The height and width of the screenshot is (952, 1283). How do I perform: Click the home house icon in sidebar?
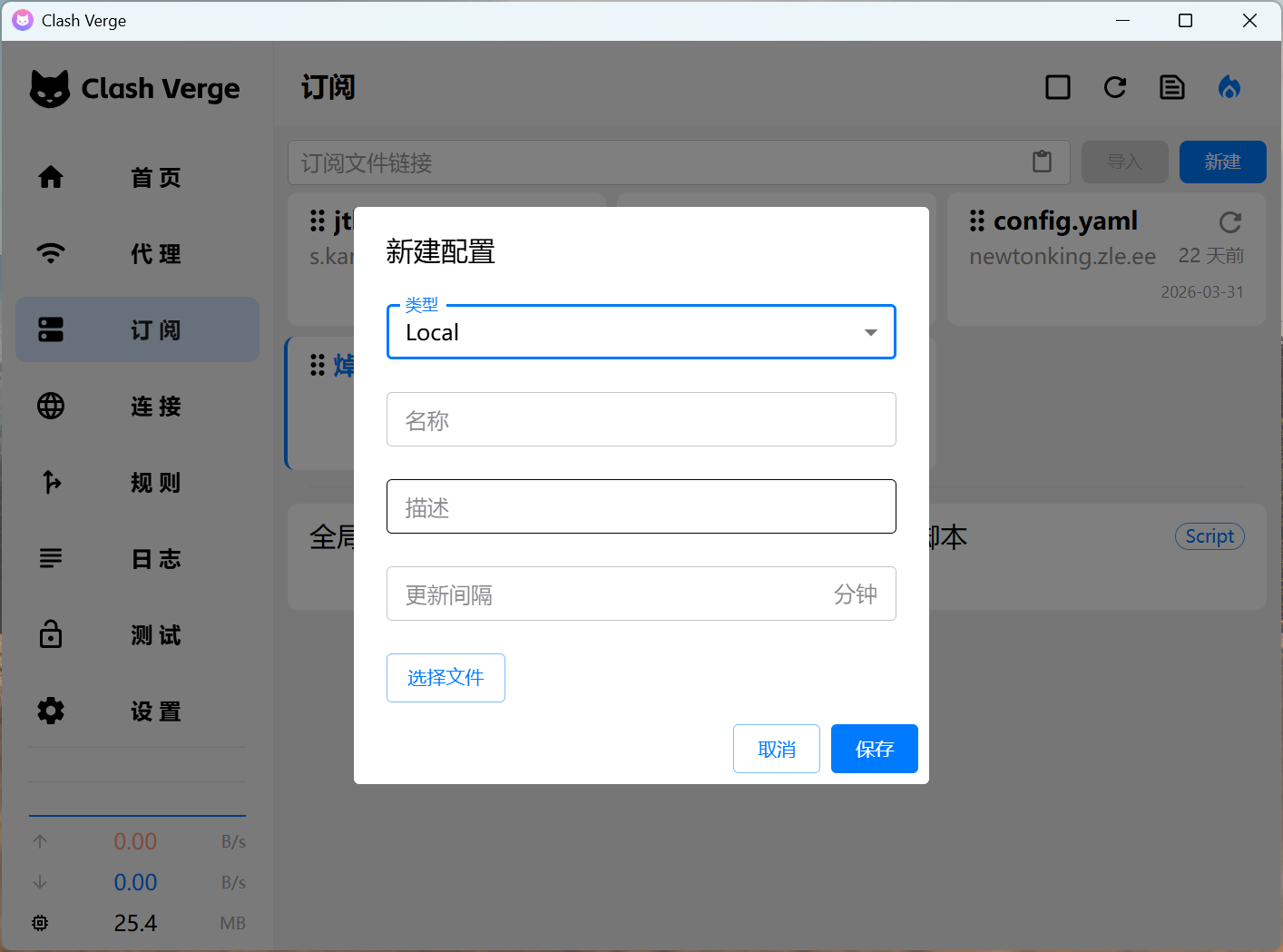tap(51, 177)
